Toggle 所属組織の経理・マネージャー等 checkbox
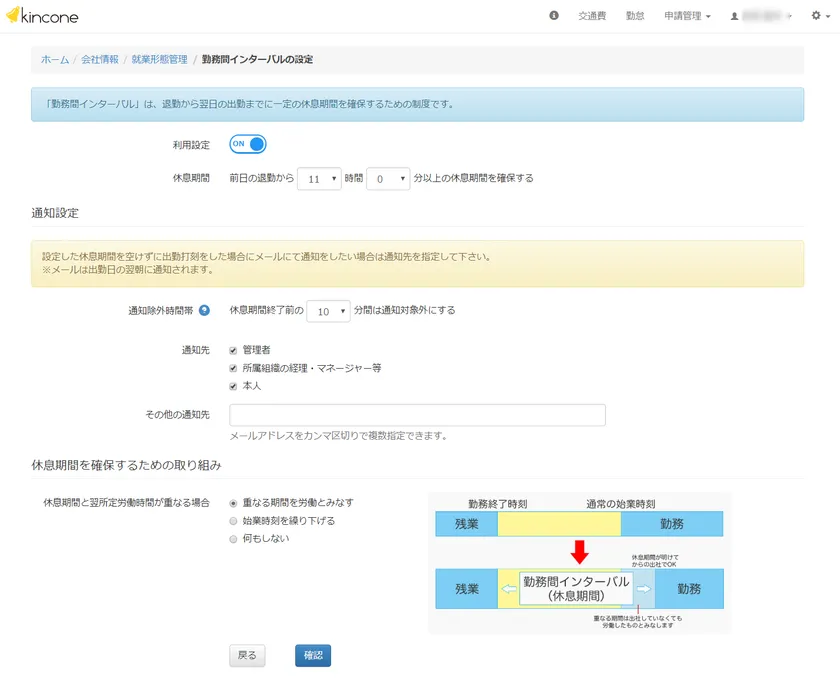The height and width of the screenshot is (681, 840). pyautogui.click(x=233, y=368)
